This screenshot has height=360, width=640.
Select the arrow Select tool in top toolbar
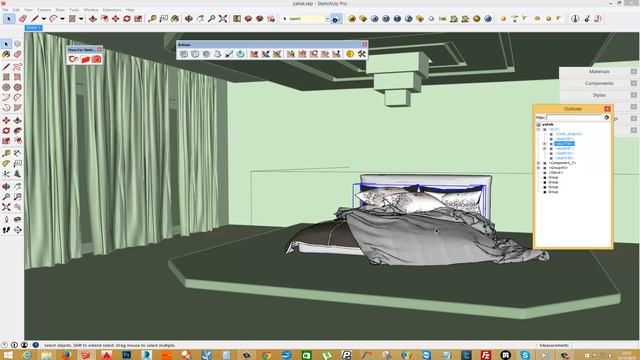[9, 19]
